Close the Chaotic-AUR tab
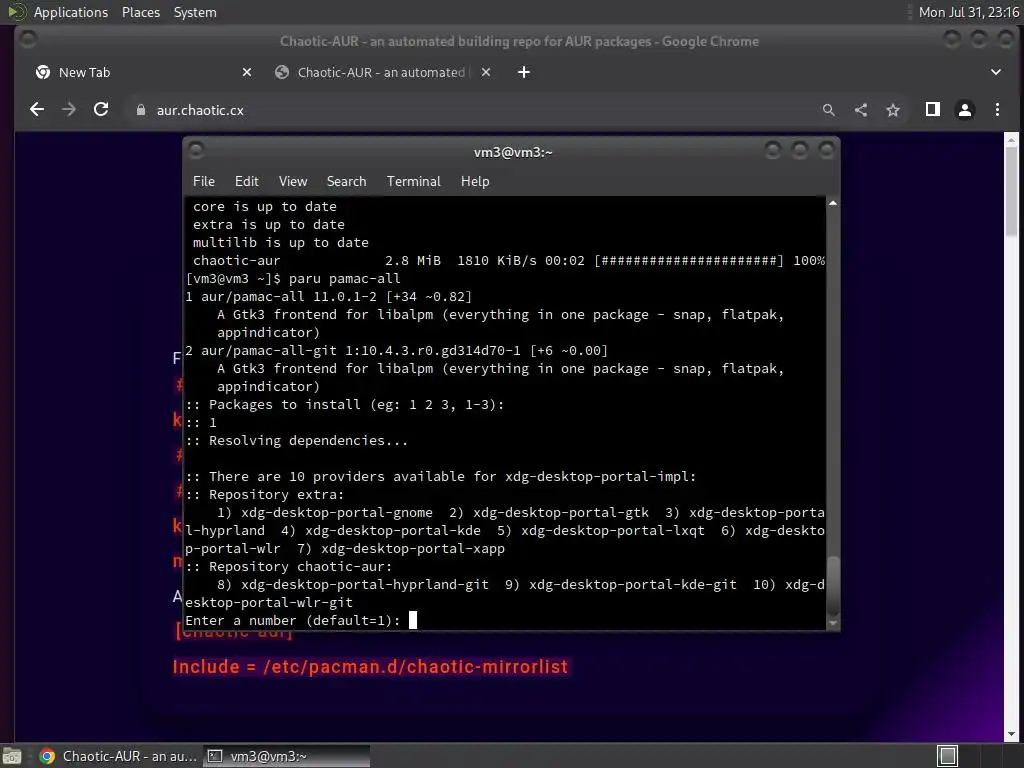 [485, 72]
